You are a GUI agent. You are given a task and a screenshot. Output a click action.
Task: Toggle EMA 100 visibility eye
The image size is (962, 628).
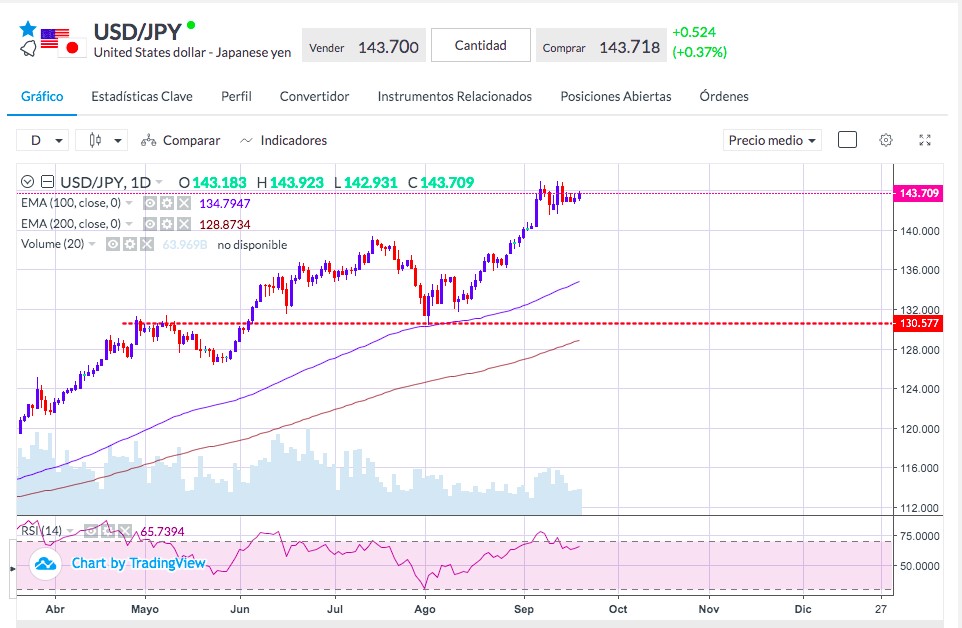point(150,203)
